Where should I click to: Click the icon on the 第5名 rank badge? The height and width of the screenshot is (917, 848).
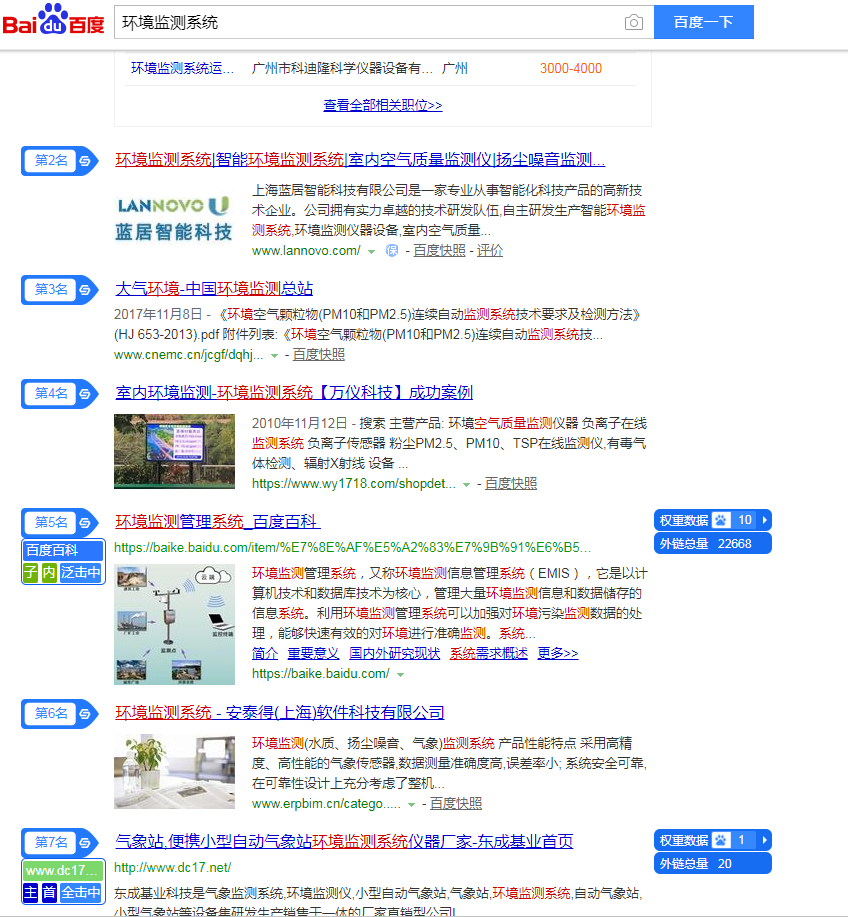(x=85, y=523)
